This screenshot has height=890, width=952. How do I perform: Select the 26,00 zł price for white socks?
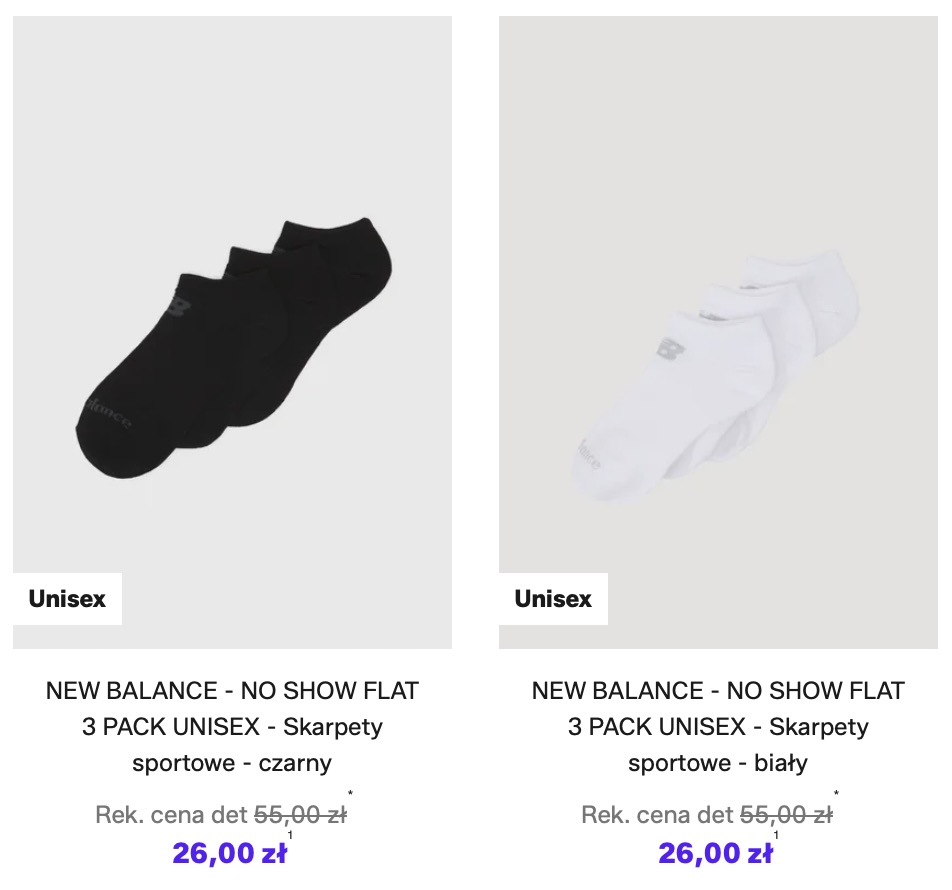click(715, 853)
